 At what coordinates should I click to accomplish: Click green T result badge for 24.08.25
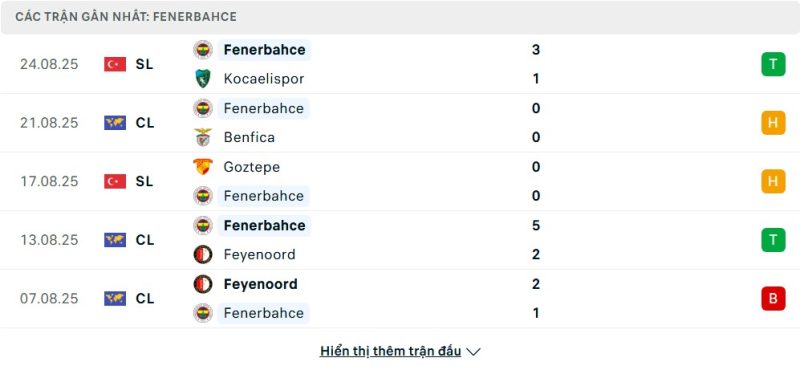pos(773,64)
